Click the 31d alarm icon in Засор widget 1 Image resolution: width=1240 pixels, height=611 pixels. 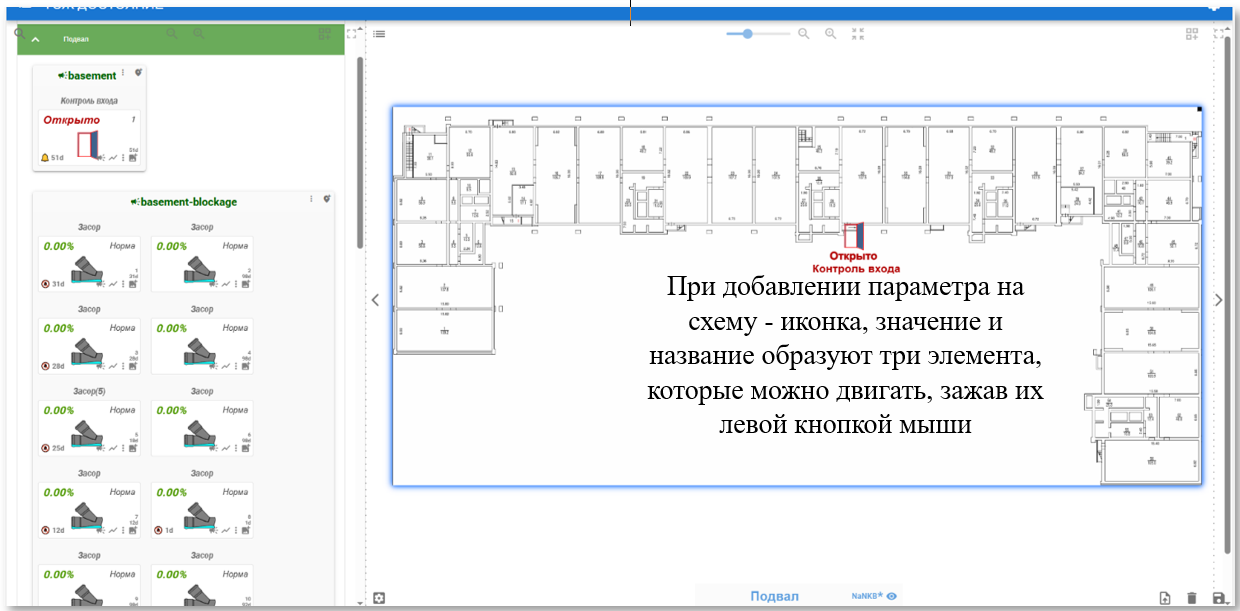pyautogui.click(x=45, y=283)
